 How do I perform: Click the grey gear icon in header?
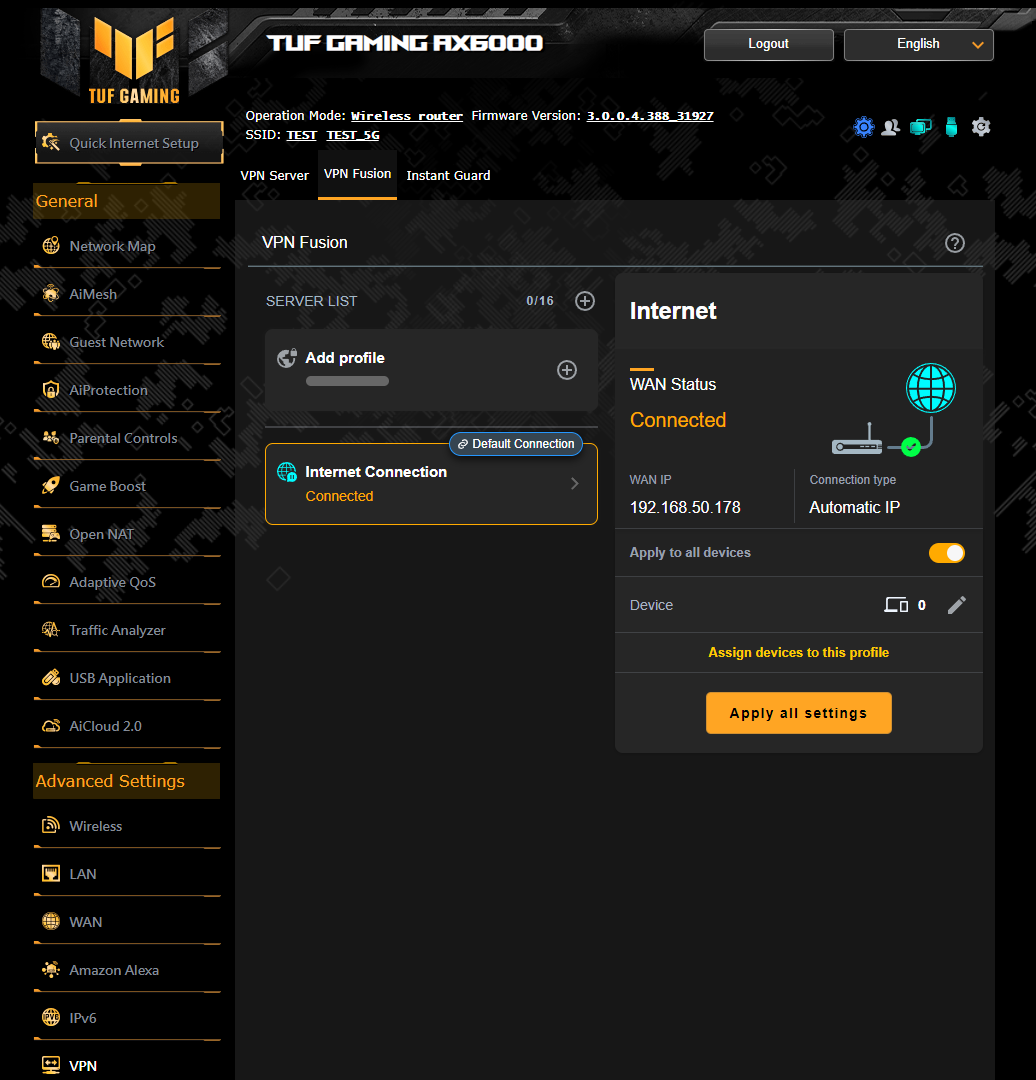(981, 127)
